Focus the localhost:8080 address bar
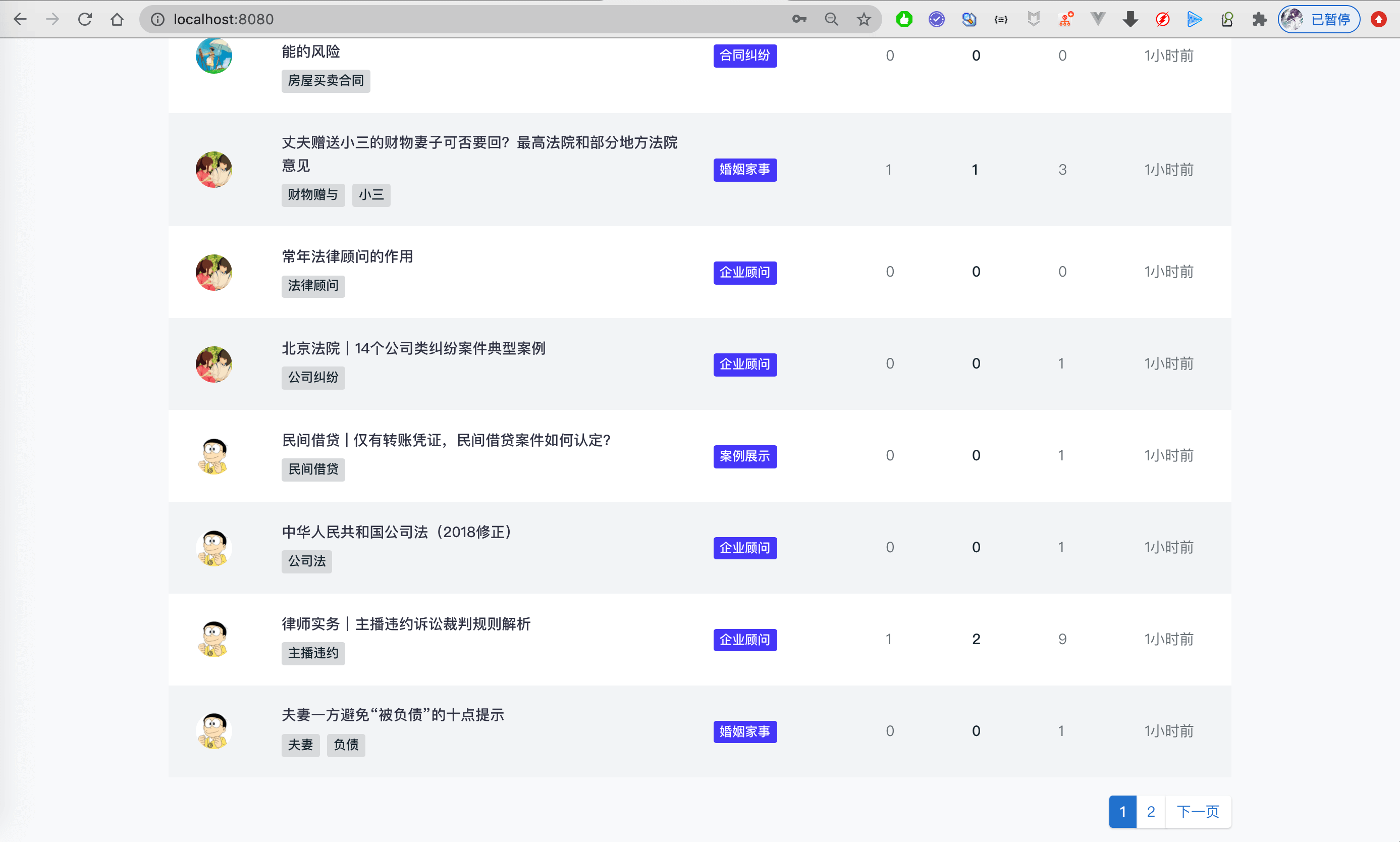The image size is (1400, 842). [x=454, y=19]
